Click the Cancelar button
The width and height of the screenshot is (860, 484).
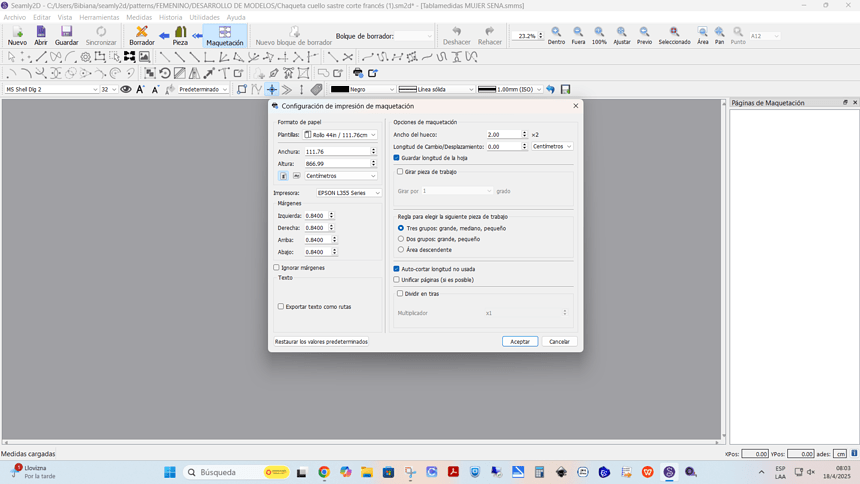click(x=559, y=341)
